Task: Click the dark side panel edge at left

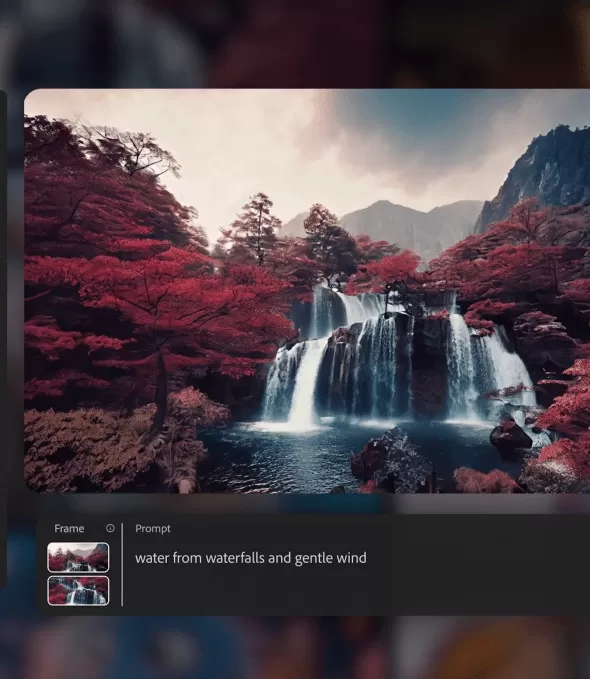Action: point(3,340)
